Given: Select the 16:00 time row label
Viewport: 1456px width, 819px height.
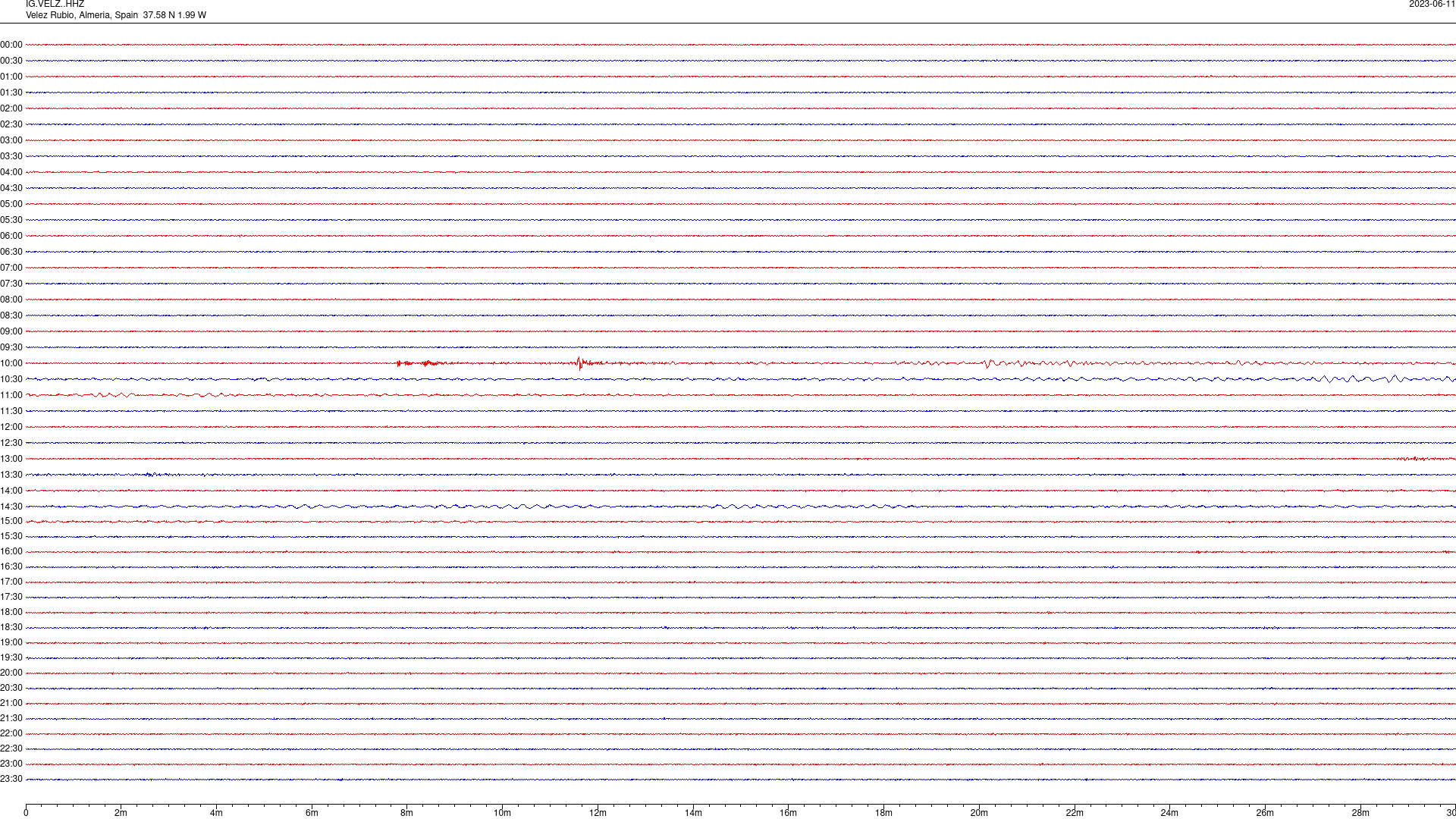Looking at the screenshot, I should [x=11, y=551].
